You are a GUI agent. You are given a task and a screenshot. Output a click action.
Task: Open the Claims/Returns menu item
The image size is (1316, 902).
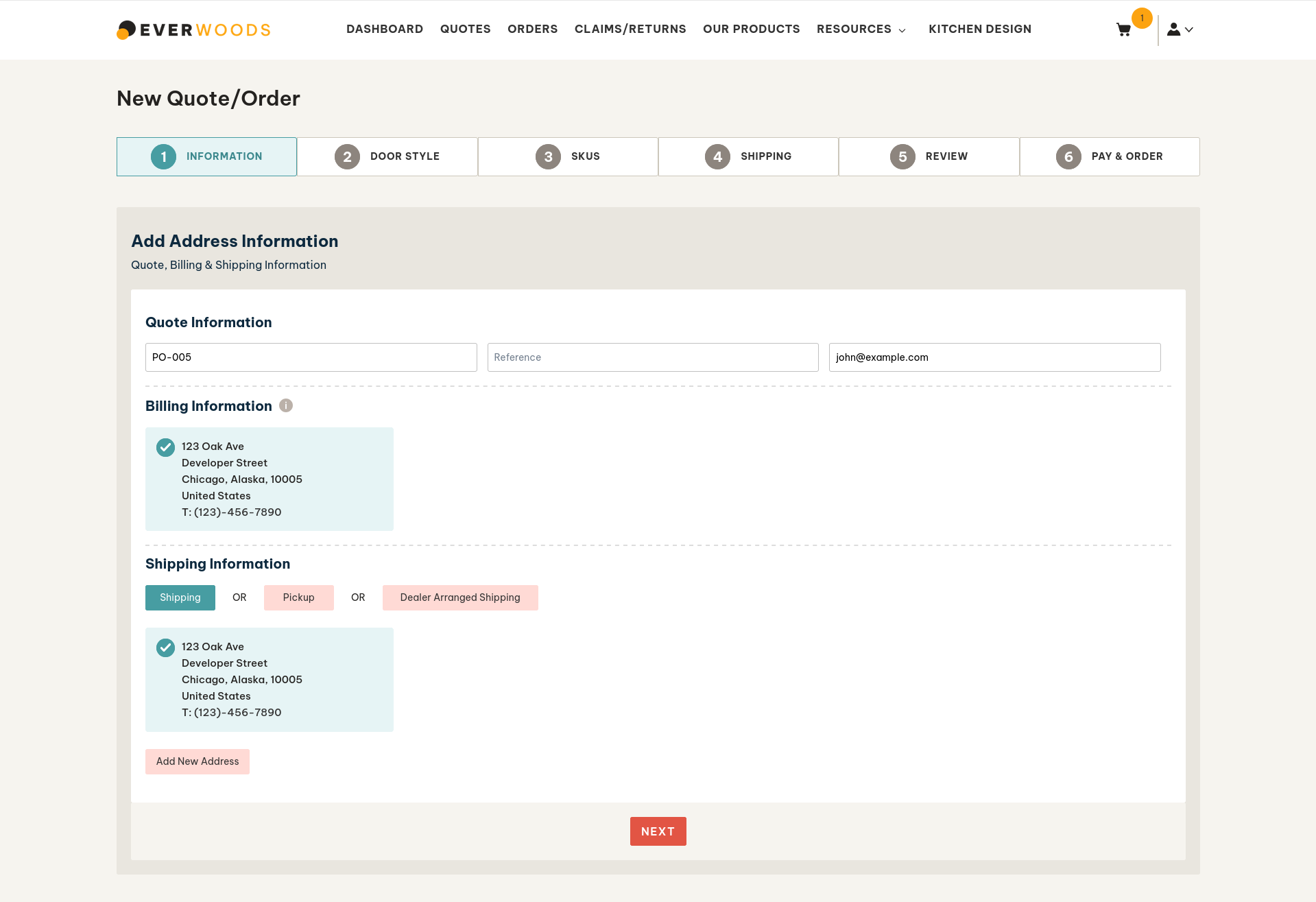630,29
